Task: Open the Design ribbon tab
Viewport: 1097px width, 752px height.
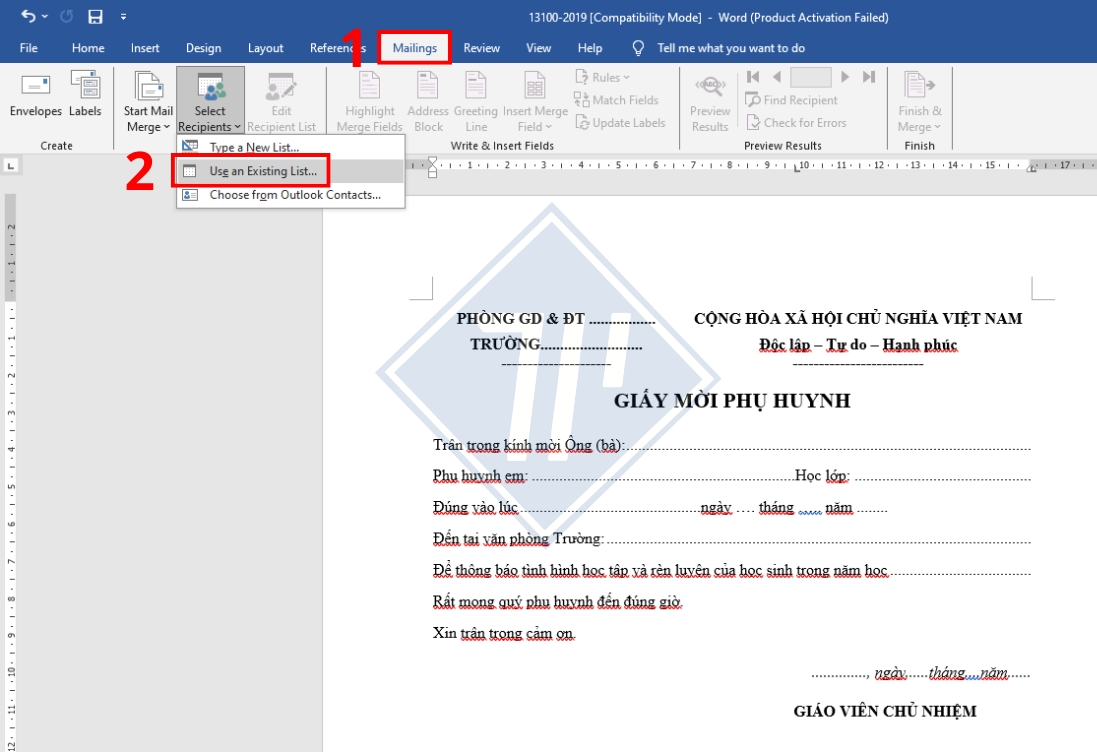Action: [204, 47]
